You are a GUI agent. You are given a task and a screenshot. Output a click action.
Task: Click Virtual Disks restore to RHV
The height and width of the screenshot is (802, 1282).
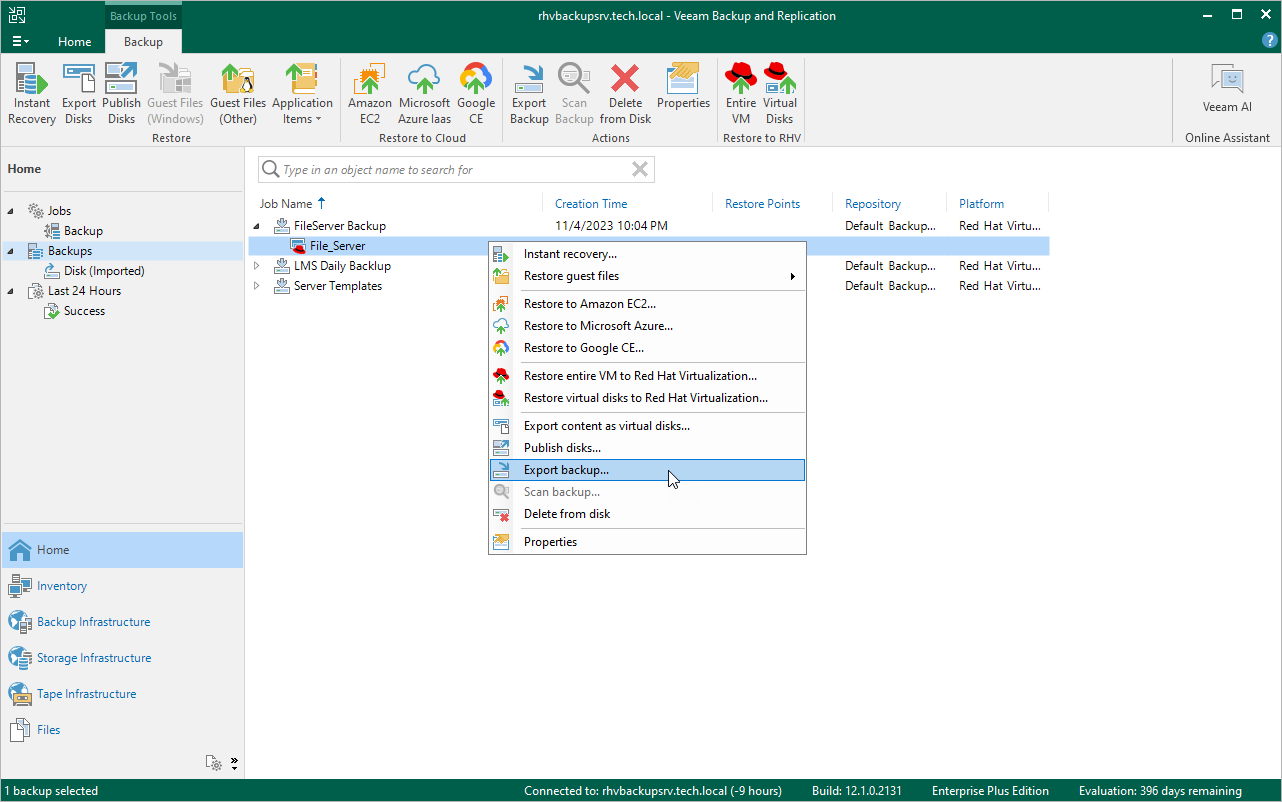point(780,94)
